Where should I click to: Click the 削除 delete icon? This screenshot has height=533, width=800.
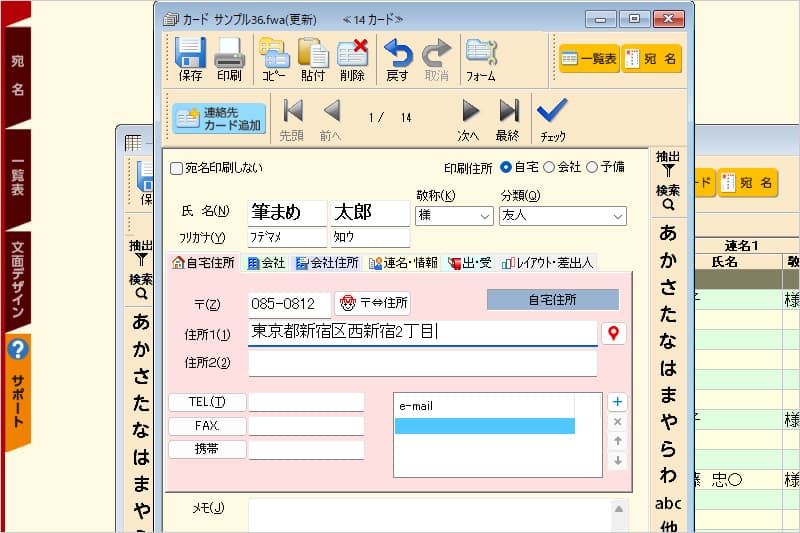[352, 59]
